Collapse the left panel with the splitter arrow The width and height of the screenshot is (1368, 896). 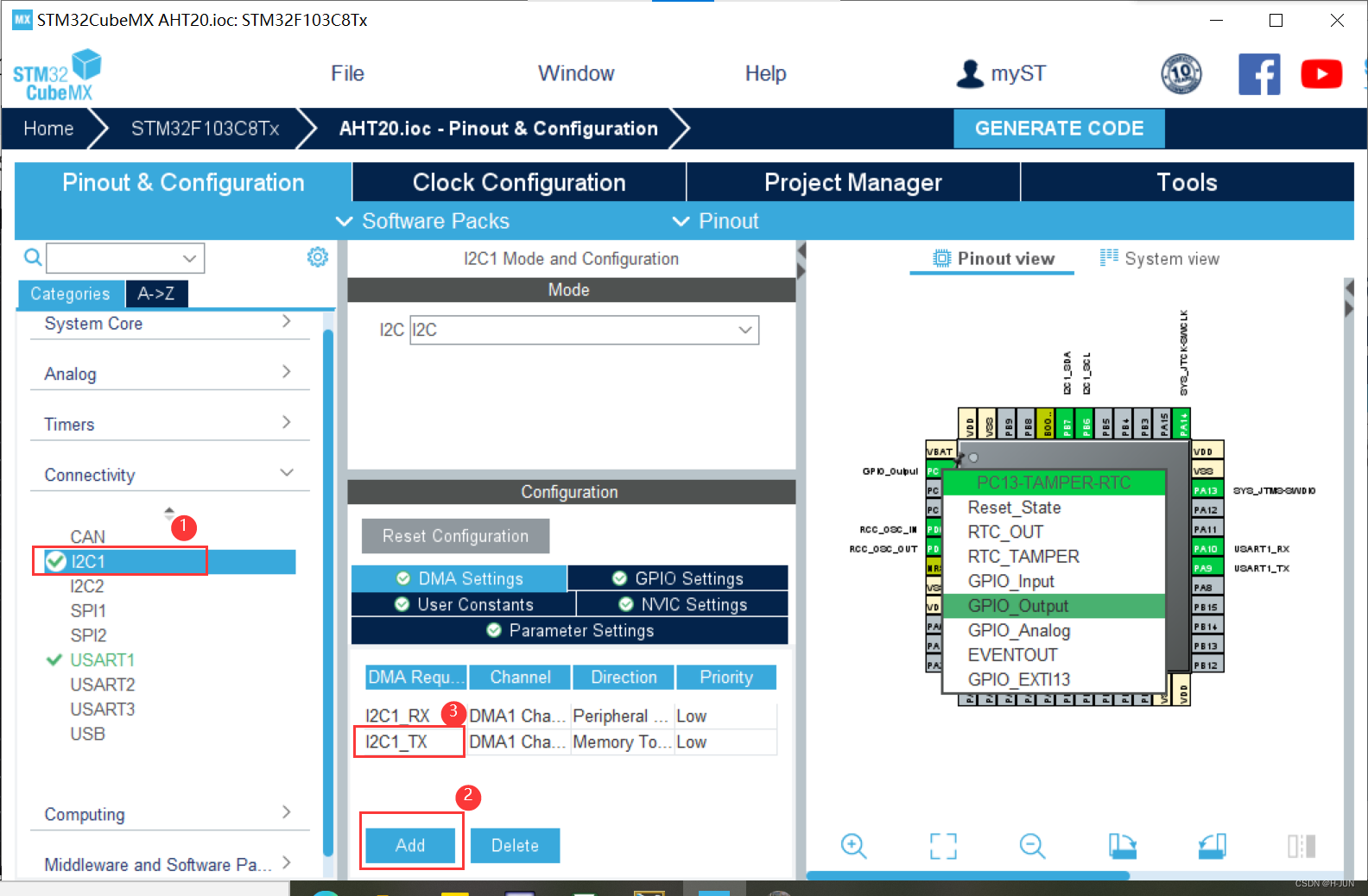click(801, 251)
